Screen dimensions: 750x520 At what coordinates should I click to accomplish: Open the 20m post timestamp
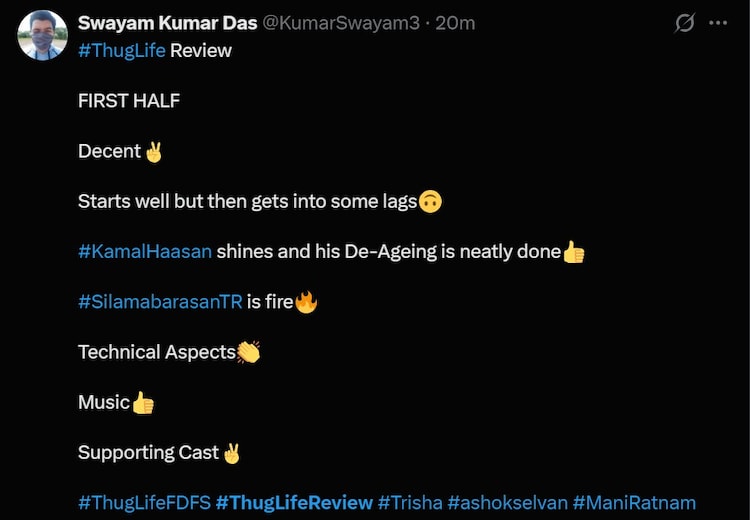pos(456,23)
